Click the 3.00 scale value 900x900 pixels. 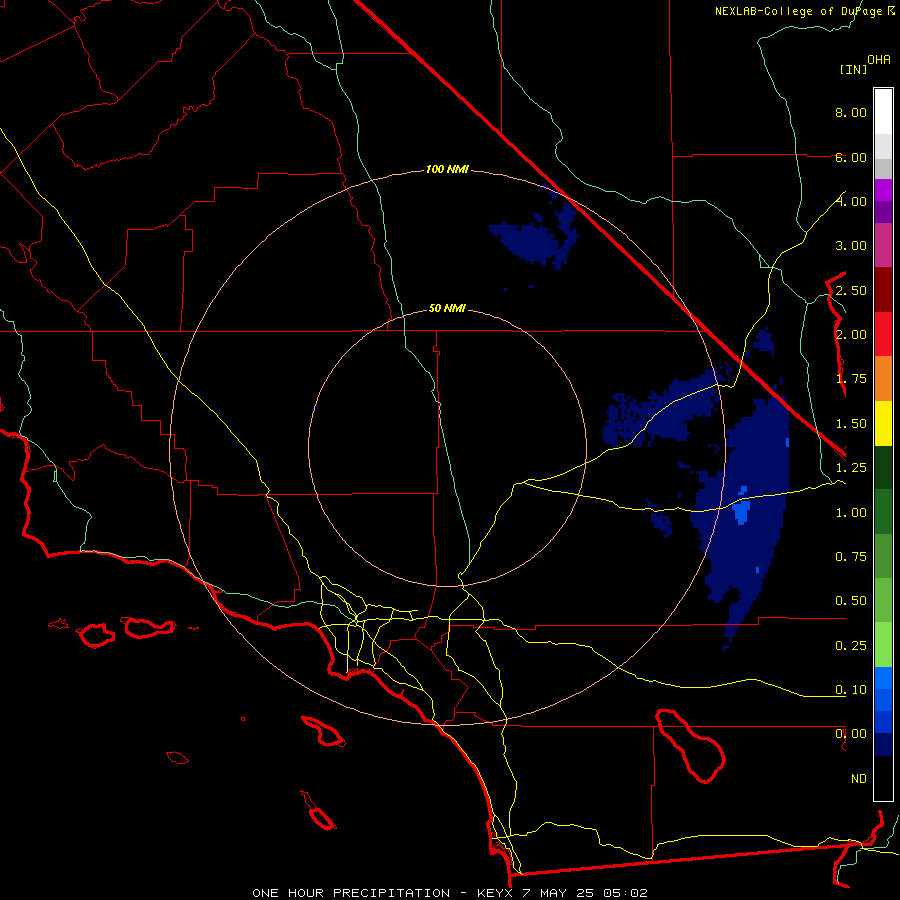[851, 246]
